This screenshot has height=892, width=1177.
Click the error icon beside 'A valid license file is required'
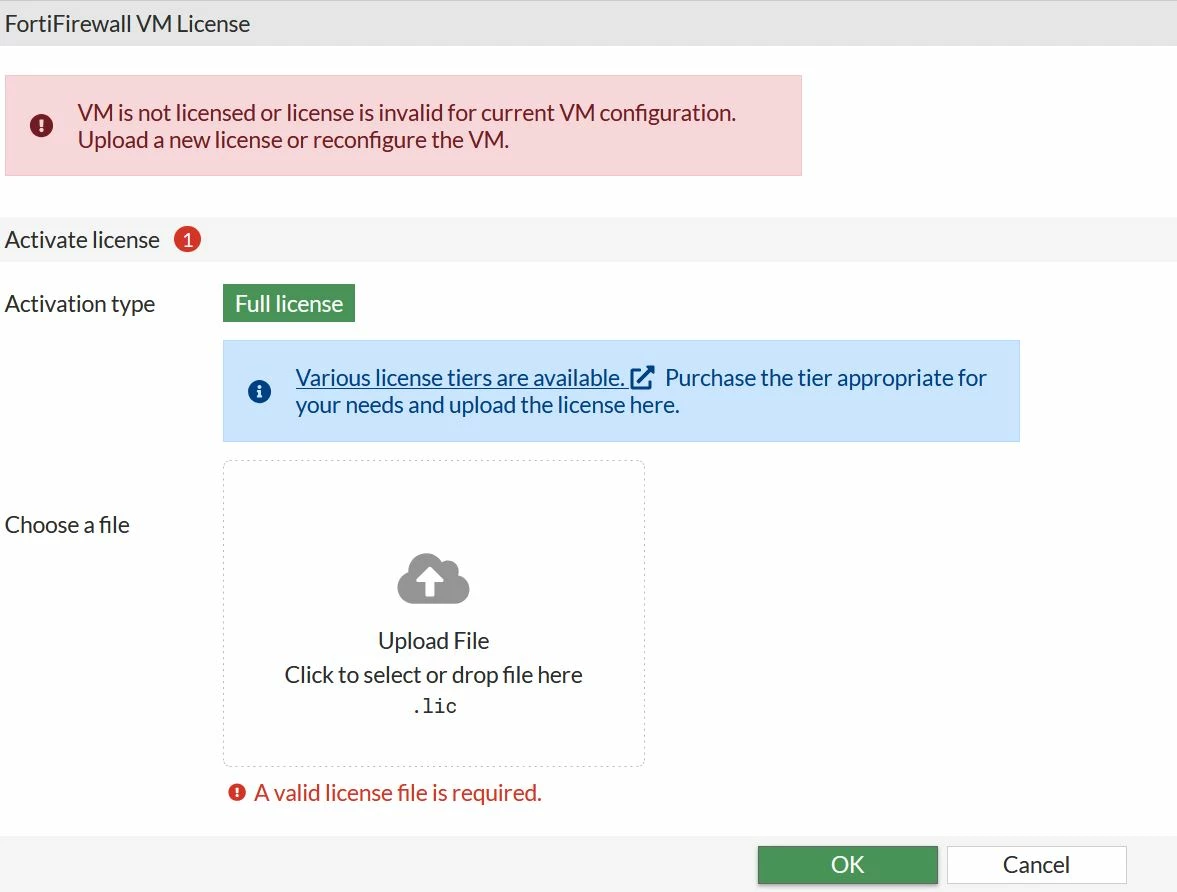point(237,792)
